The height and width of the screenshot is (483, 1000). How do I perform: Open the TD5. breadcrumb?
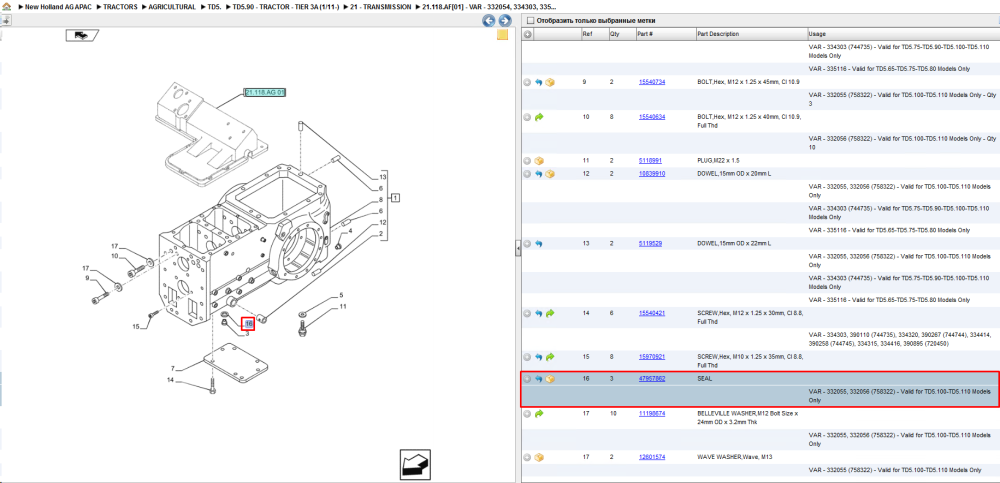(214, 6)
